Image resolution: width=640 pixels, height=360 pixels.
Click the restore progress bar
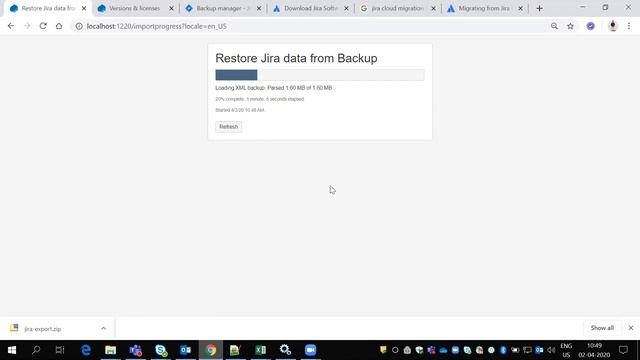pos(320,75)
